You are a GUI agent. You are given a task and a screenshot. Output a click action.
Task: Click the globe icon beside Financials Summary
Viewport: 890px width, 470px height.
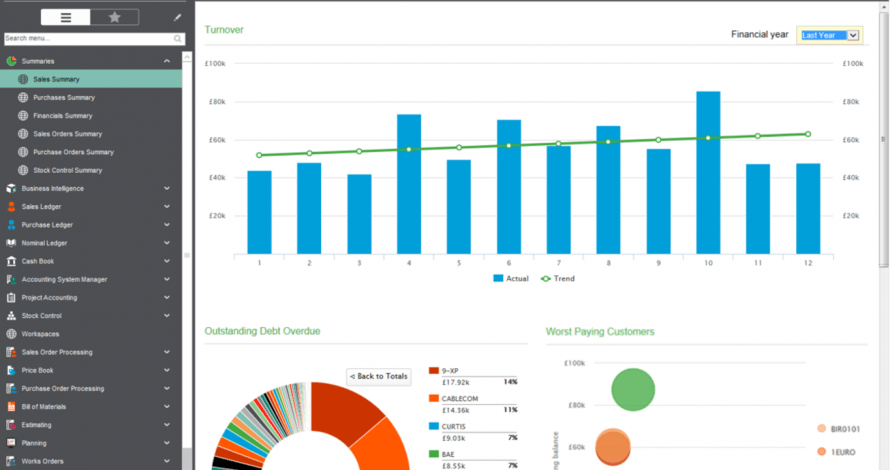(x=23, y=116)
